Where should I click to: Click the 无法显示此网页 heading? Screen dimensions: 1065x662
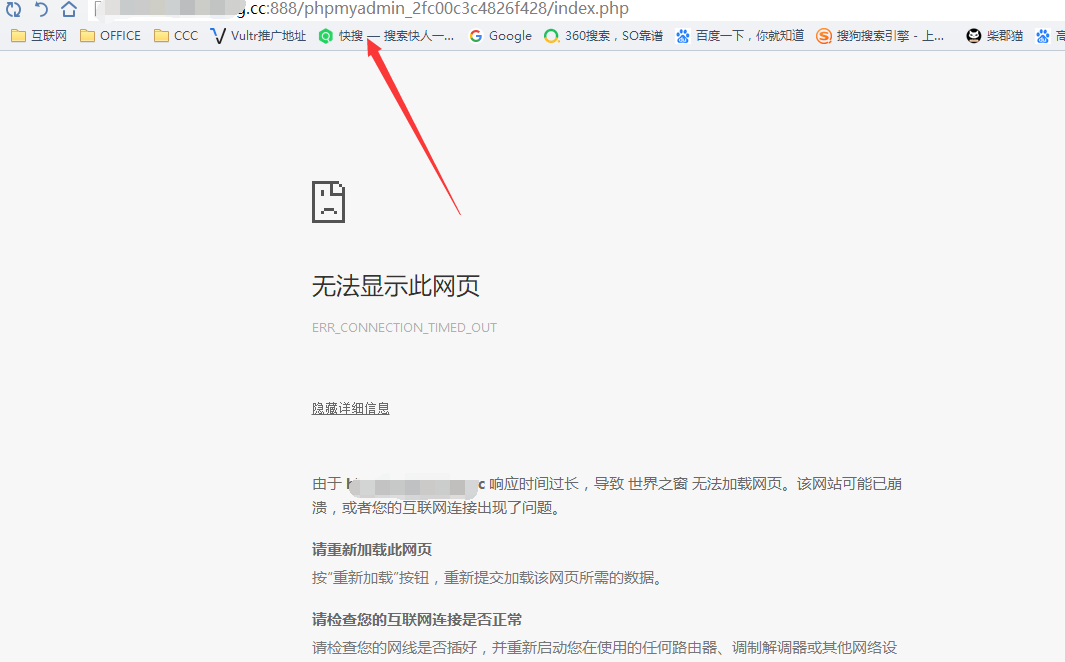point(396,287)
